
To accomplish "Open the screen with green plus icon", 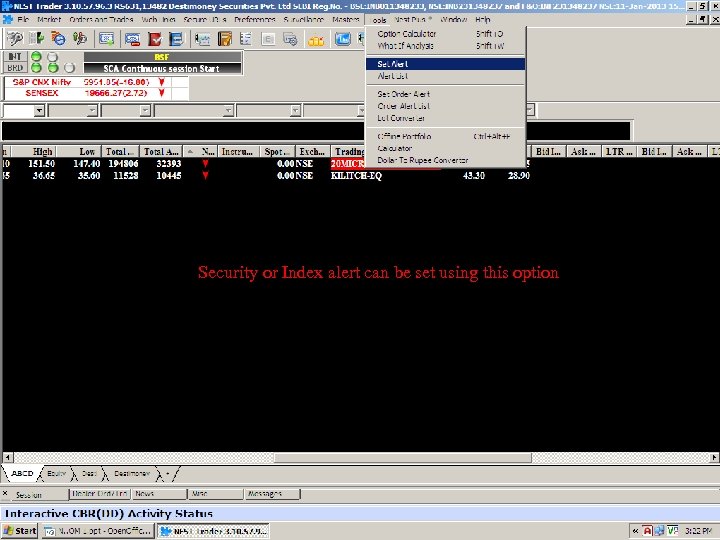I will click(107, 39).
